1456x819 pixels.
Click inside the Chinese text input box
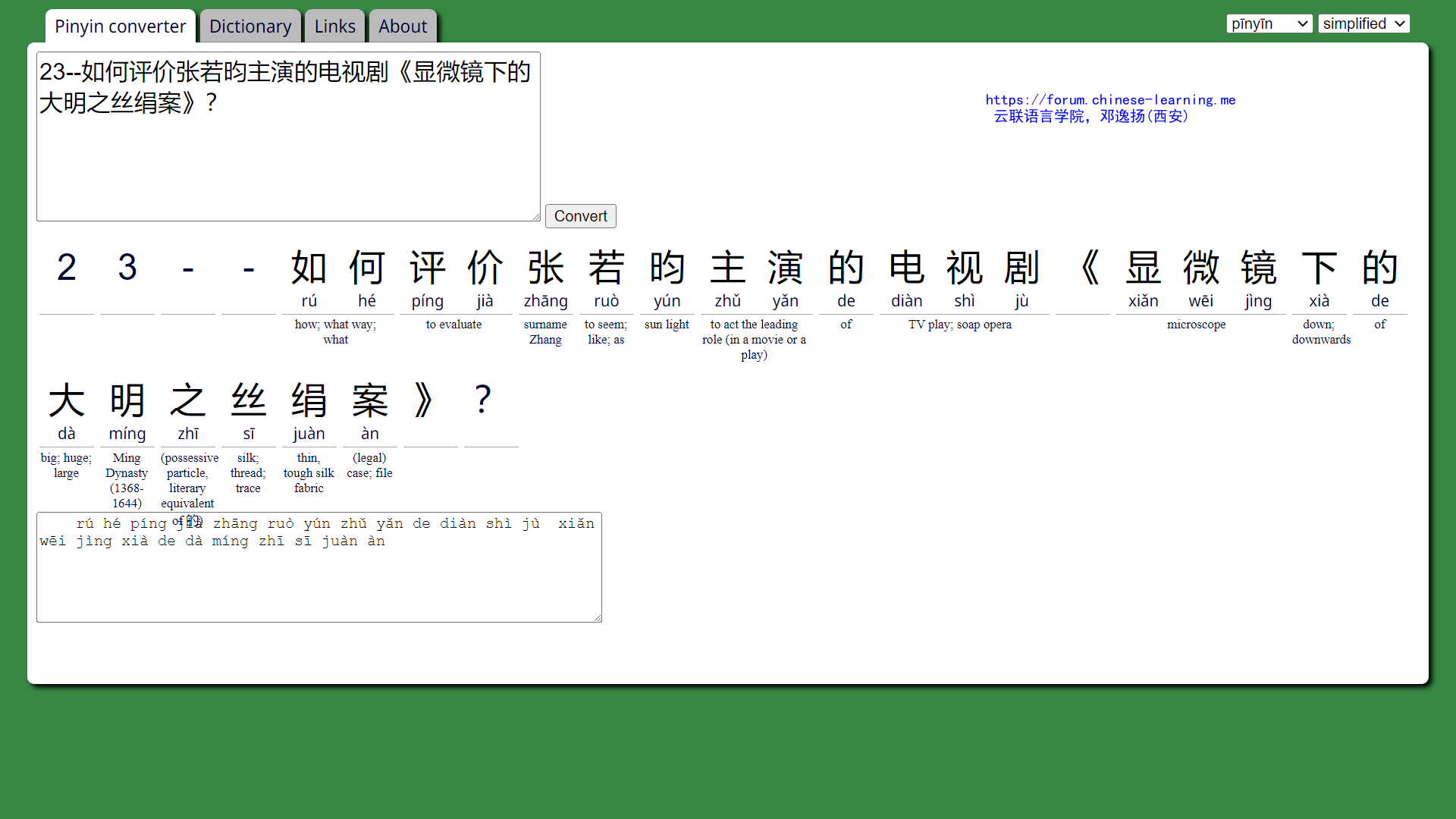[288, 136]
